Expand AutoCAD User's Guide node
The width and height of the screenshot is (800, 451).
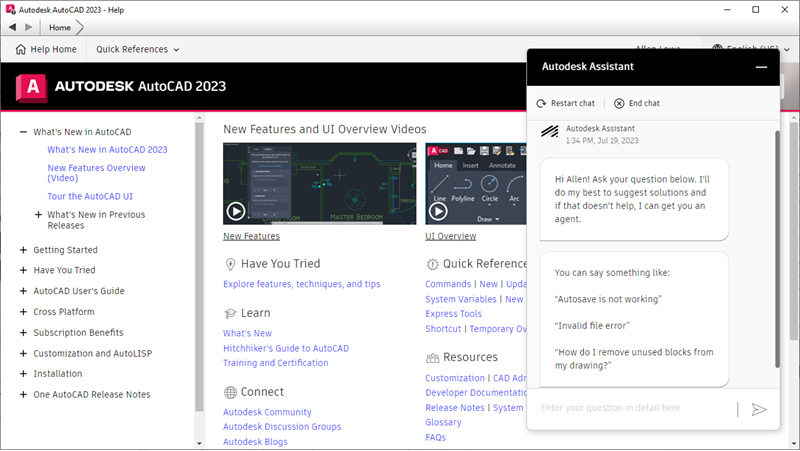[23, 291]
